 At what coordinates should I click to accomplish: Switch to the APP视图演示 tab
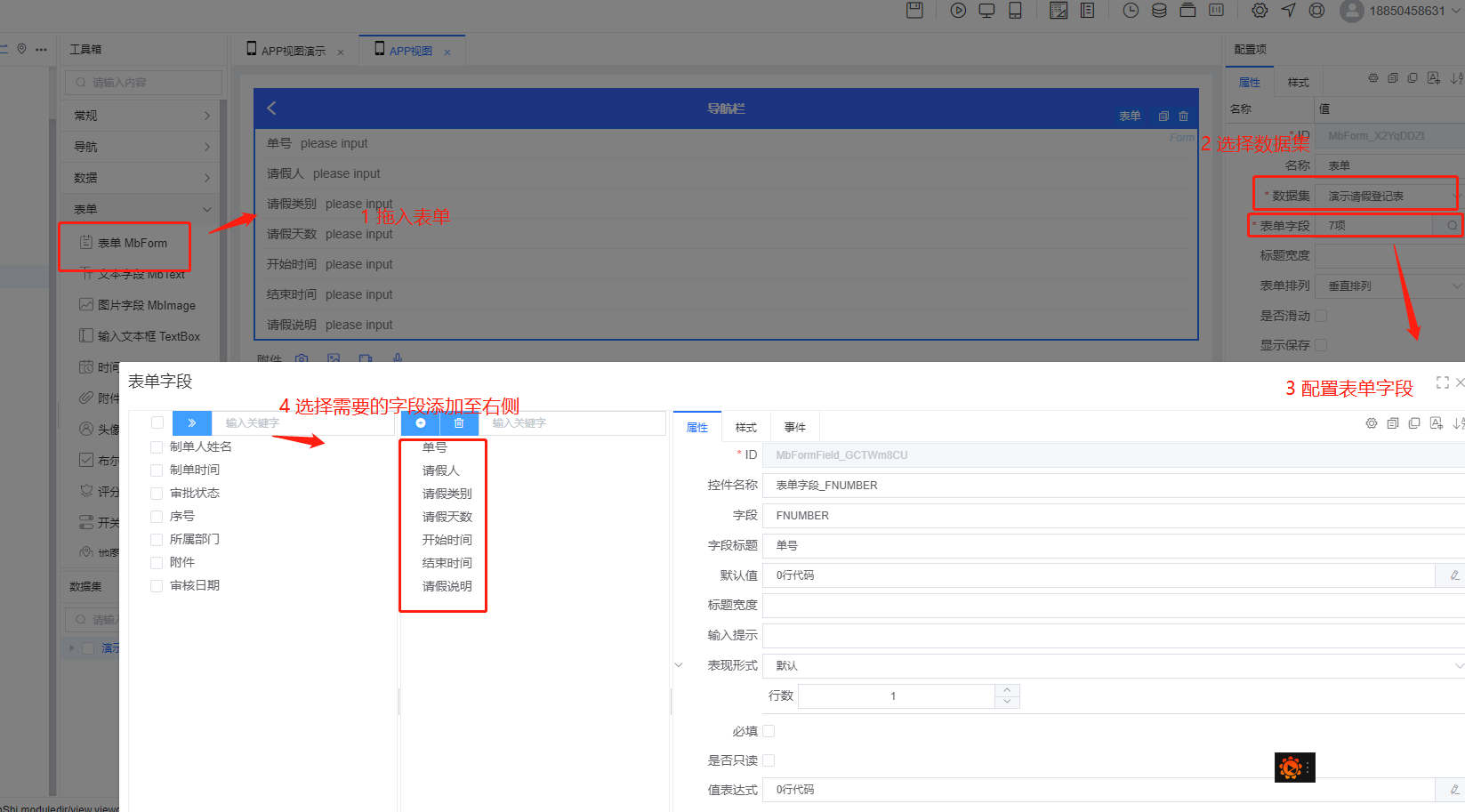(293, 52)
